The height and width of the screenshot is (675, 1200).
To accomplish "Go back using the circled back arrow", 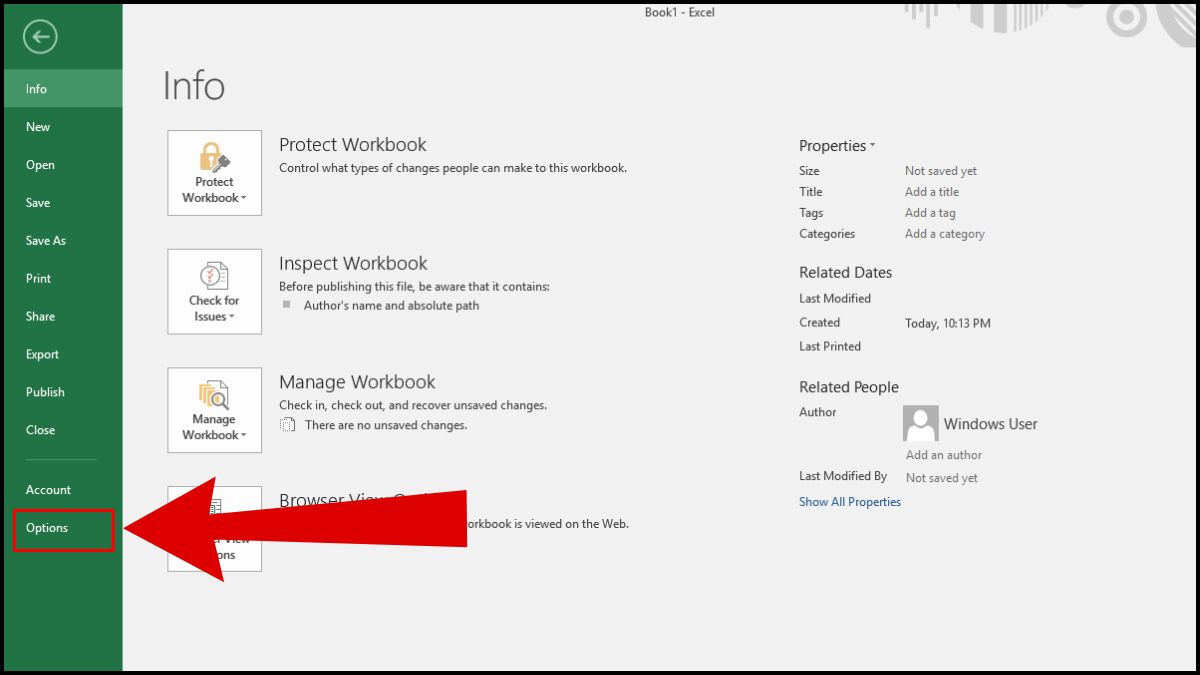I will (x=40, y=38).
